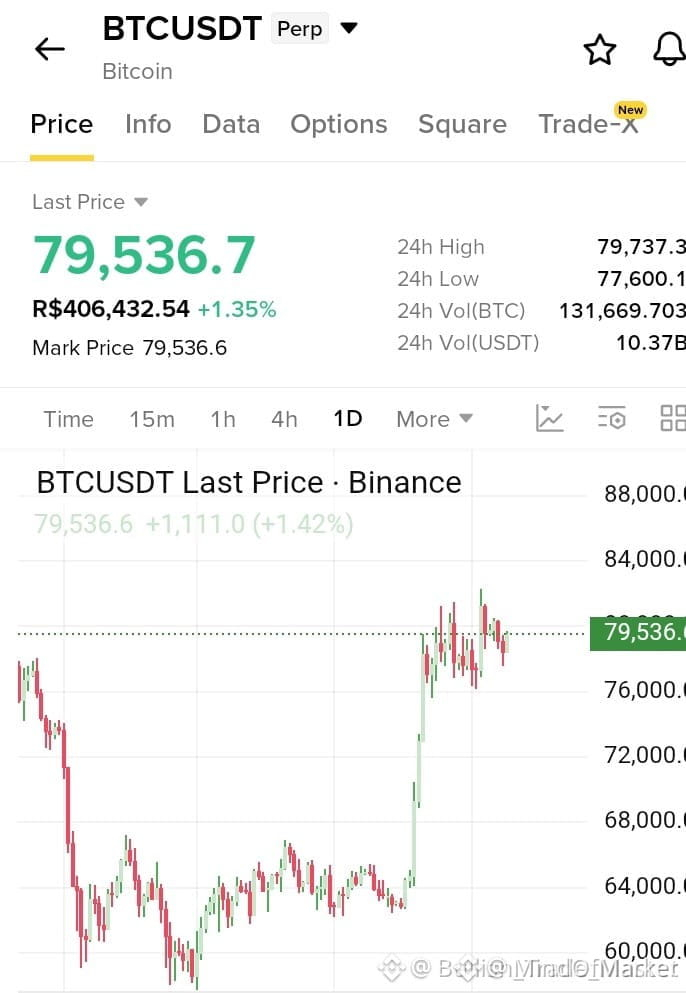Select the Time chart view
The height and width of the screenshot is (993, 686).
tap(68, 419)
